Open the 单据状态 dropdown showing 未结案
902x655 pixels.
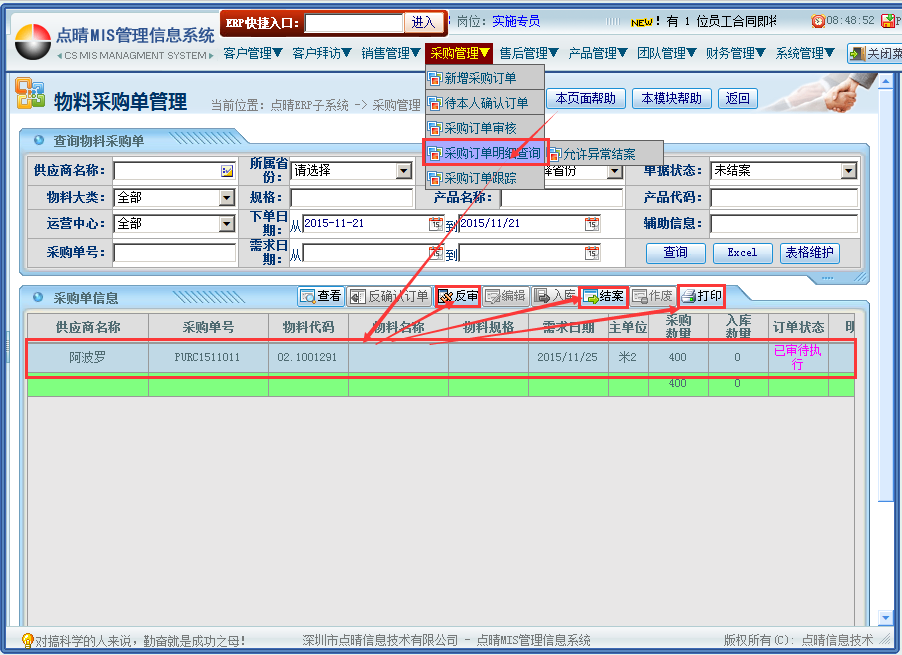tap(848, 171)
